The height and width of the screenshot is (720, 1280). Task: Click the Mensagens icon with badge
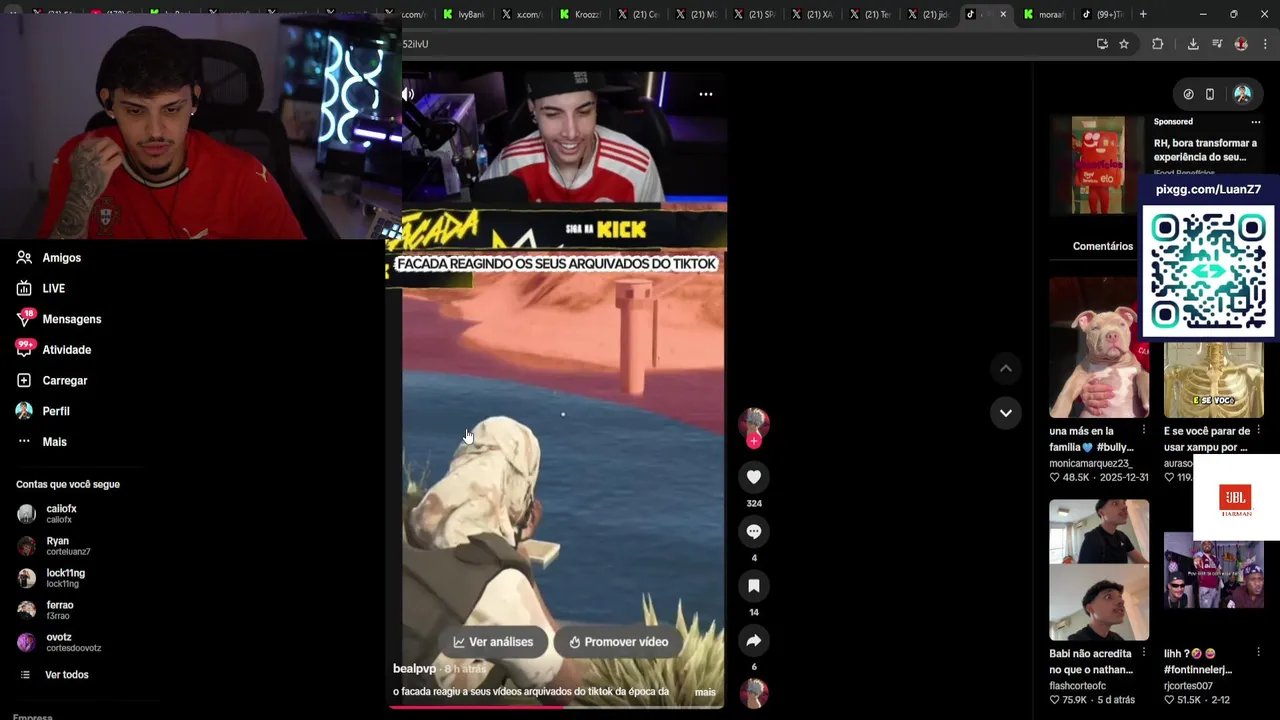24,319
